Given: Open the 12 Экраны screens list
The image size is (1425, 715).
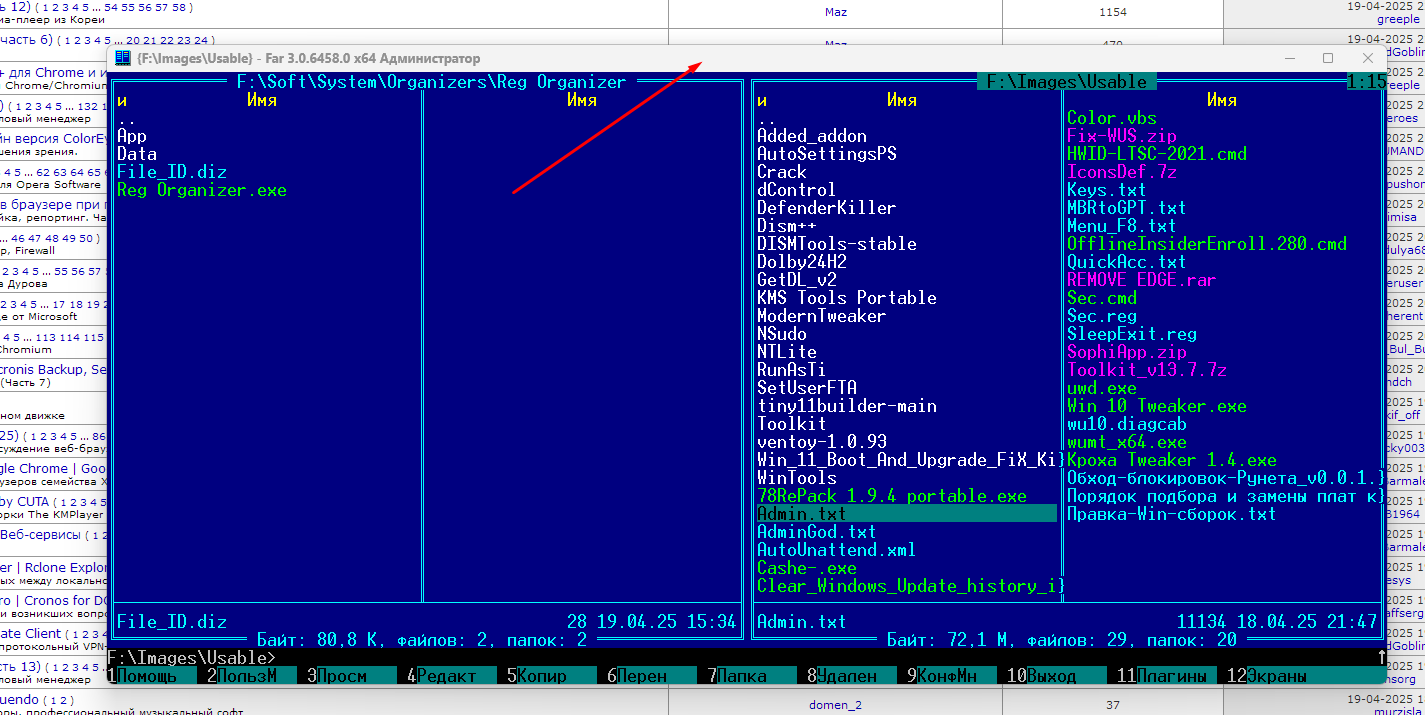Looking at the screenshot, I should [1277, 676].
